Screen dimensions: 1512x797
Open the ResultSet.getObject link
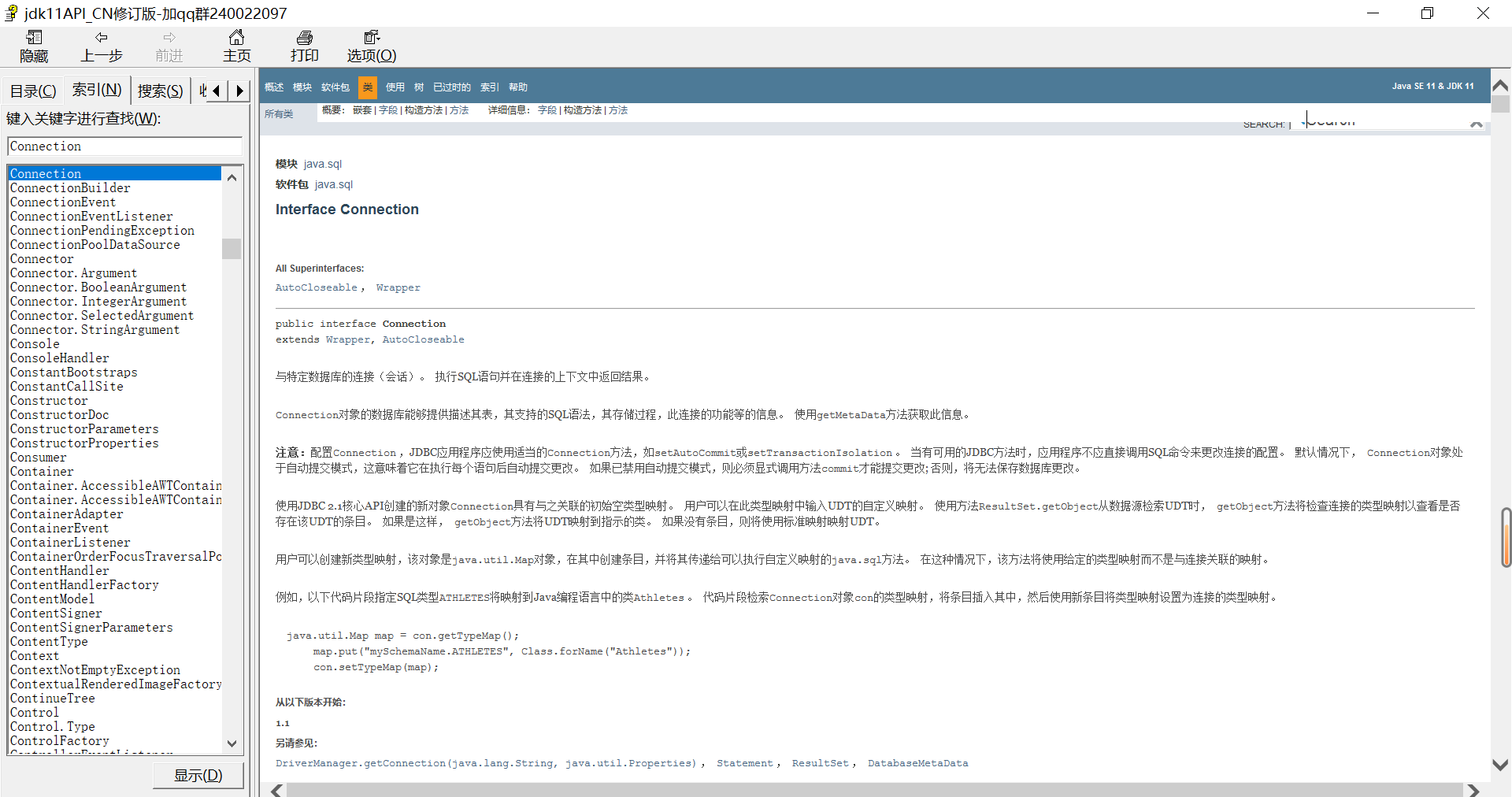coord(1039,506)
